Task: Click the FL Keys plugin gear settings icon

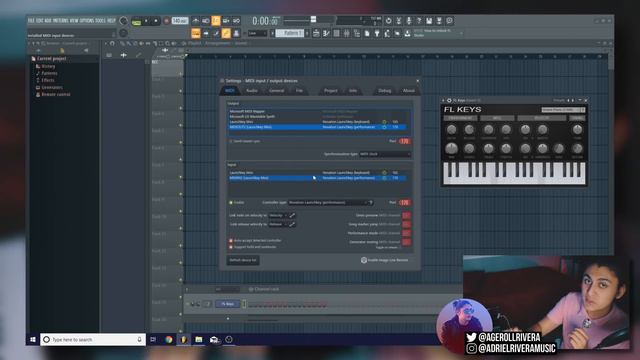Action: pyautogui.click(x=449, y=100)
